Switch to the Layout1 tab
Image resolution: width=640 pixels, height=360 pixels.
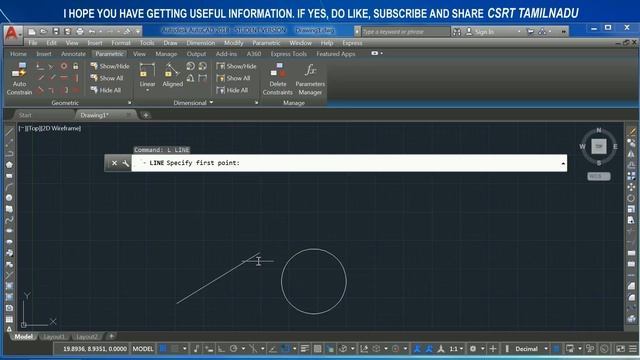54,337
